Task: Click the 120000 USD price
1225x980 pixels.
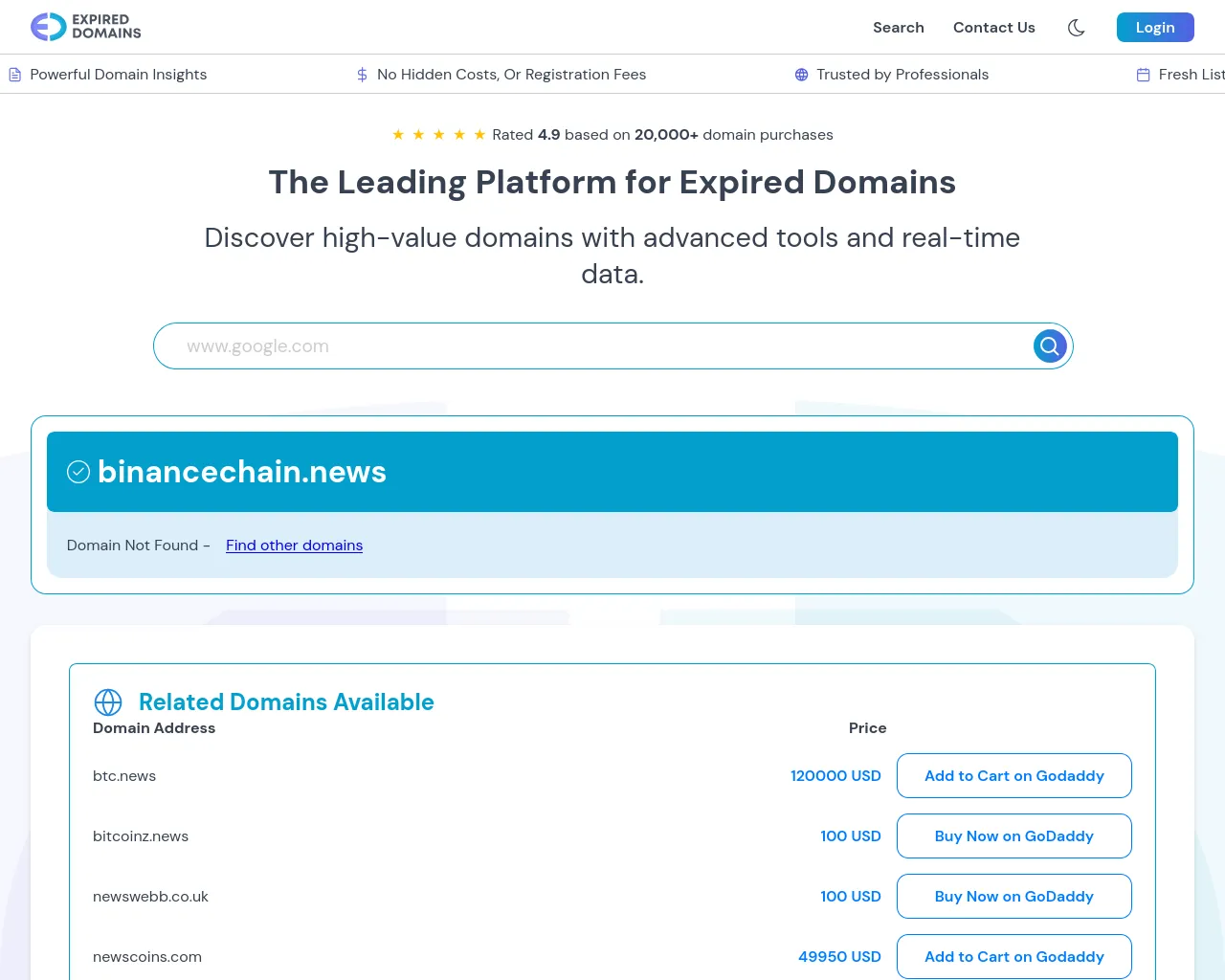Action: (x=835, y=776)
